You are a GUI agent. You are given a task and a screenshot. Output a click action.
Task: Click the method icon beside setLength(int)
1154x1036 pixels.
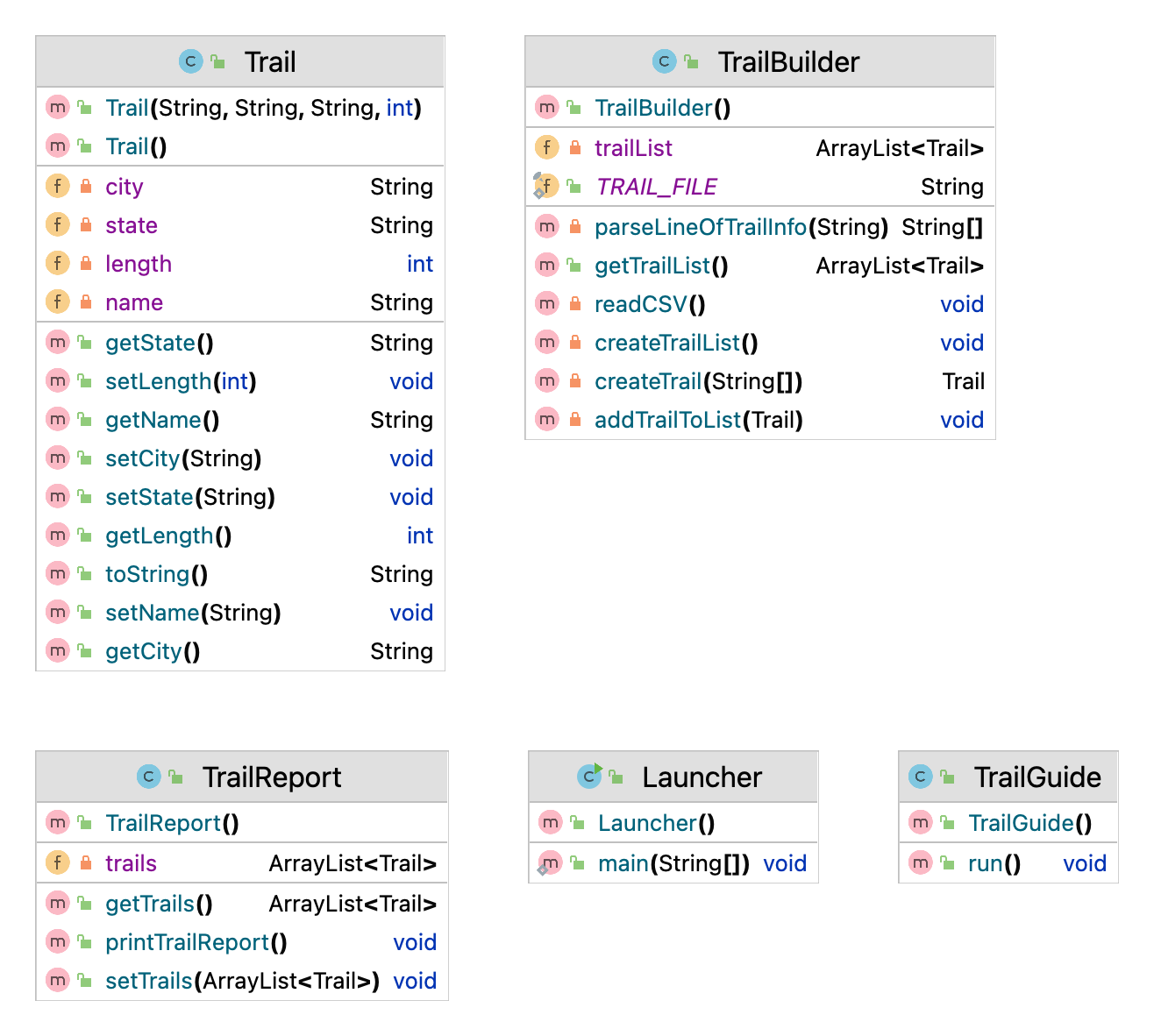(x=58, y=380)
